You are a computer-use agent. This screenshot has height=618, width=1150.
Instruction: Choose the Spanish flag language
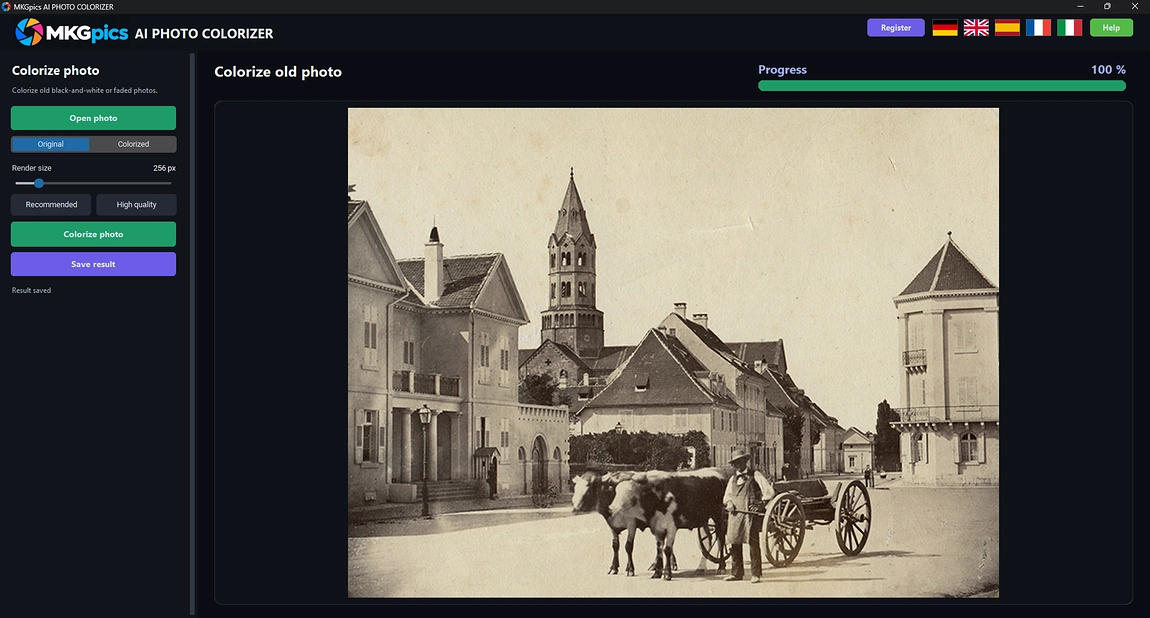[x=1007, y=28]
